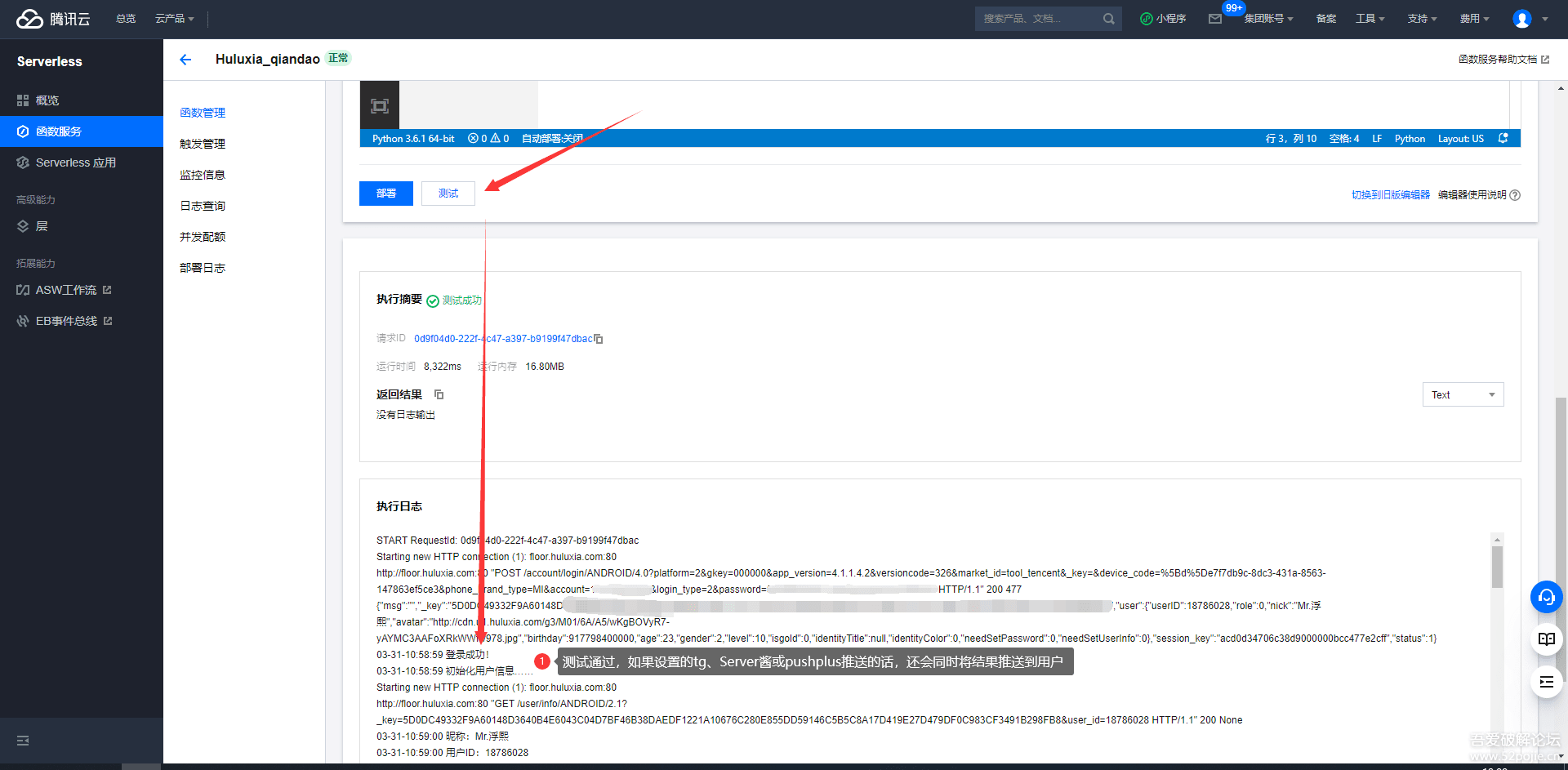Open the floating list menu button
This screenshot has height=770, width=1568.
(1547, 682)
